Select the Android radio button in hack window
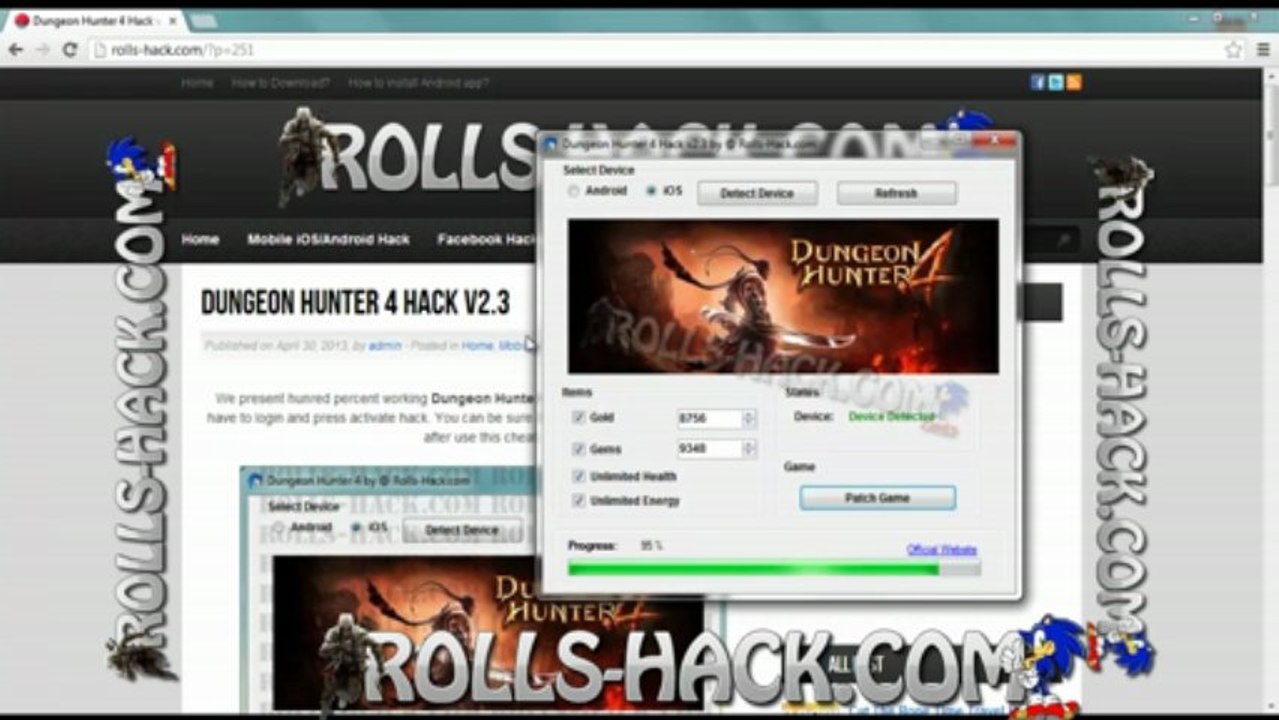Viewport: 1279px width, 720px height. [574, 191]
